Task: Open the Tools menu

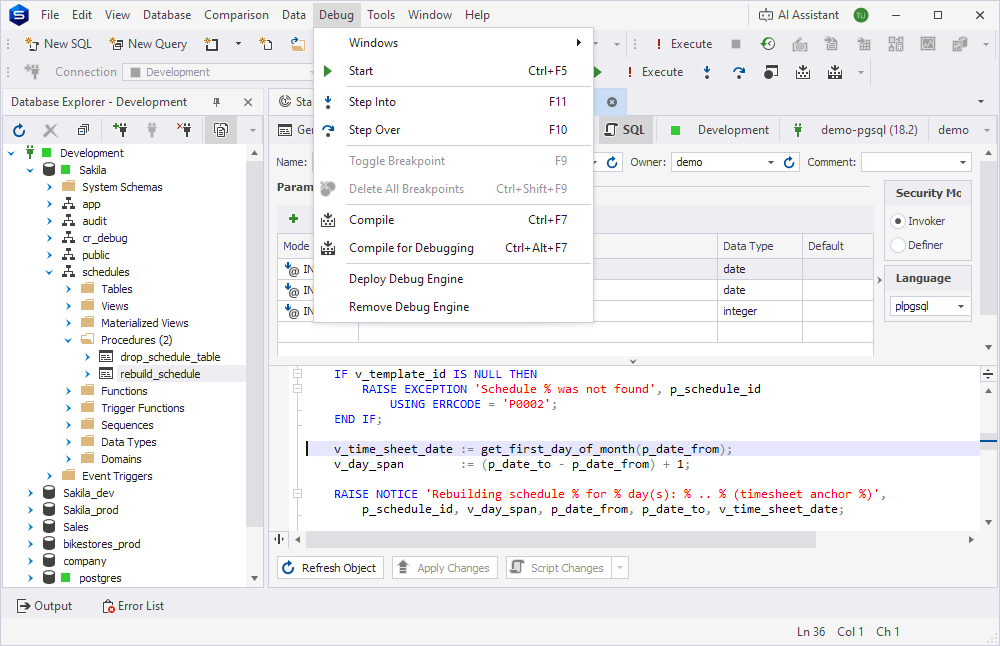Action: point(381,15)
